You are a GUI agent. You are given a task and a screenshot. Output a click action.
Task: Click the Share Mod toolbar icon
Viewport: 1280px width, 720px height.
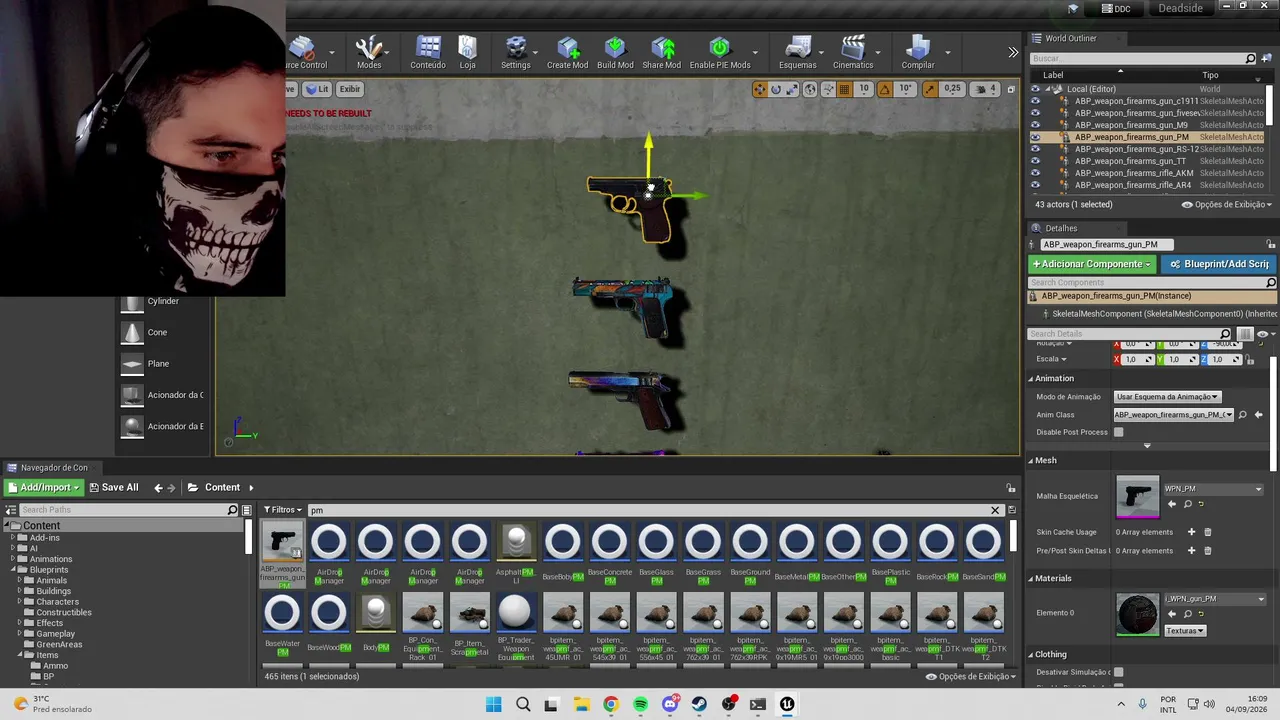[x=662, y=52]
